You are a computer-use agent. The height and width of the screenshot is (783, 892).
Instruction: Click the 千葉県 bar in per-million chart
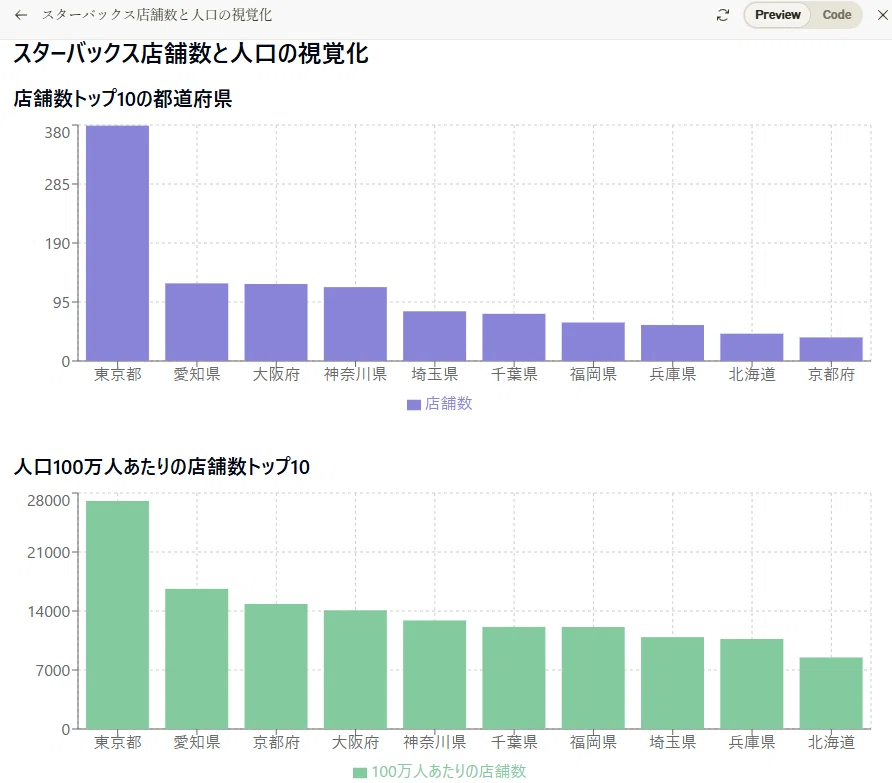point(514,678)
